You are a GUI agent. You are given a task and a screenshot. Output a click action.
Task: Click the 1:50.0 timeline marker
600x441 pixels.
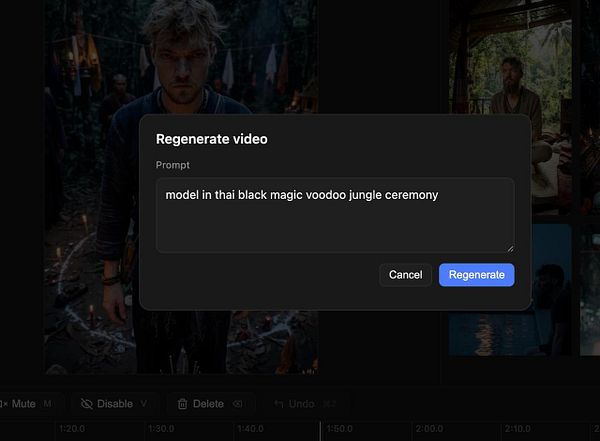tap(340, 429)
